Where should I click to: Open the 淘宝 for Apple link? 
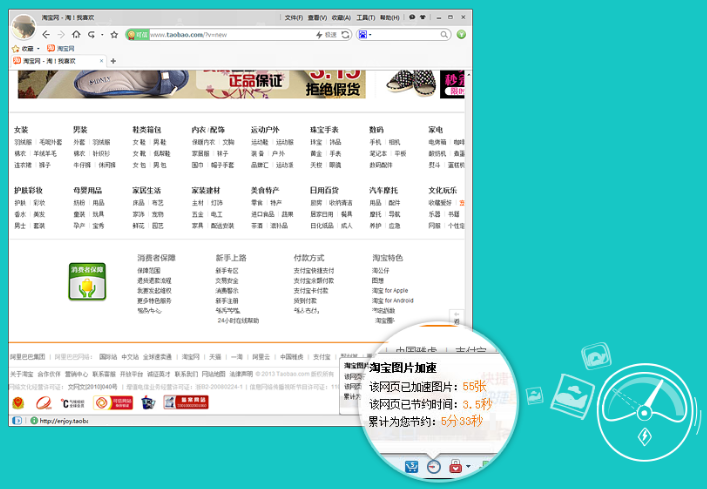click(390, 291)
